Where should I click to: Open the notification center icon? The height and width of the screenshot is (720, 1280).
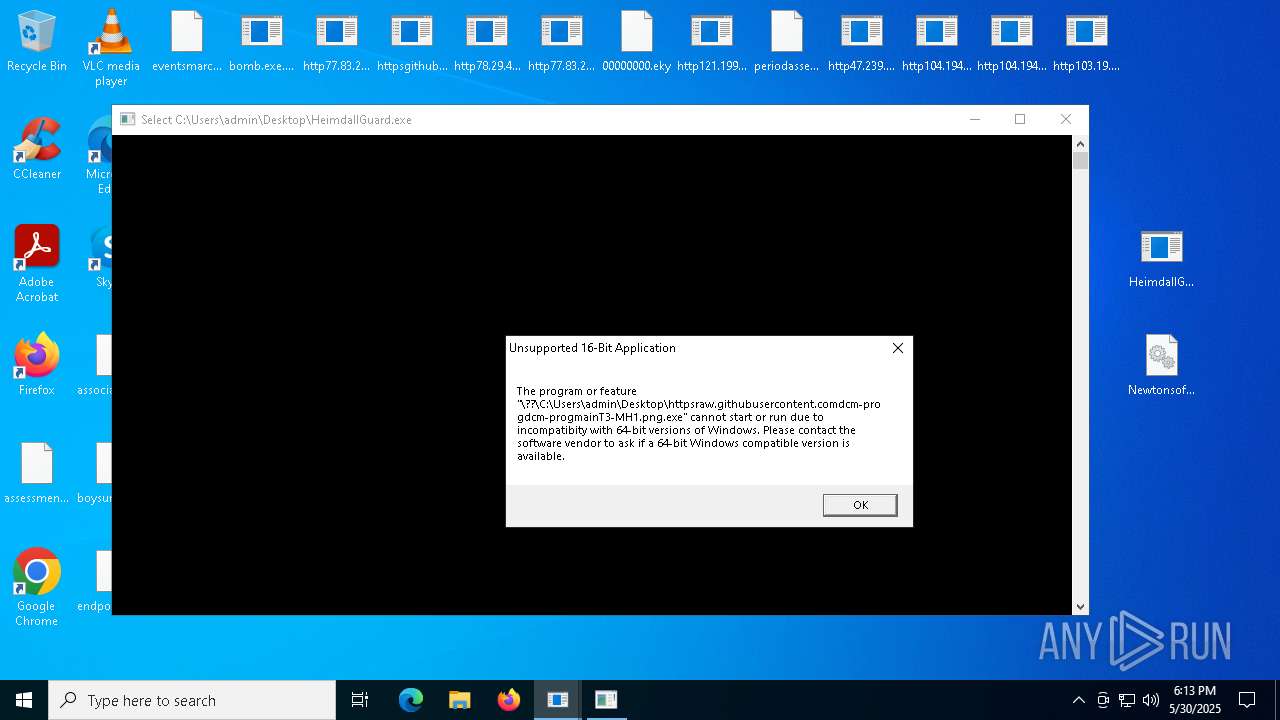point(1247,700)
